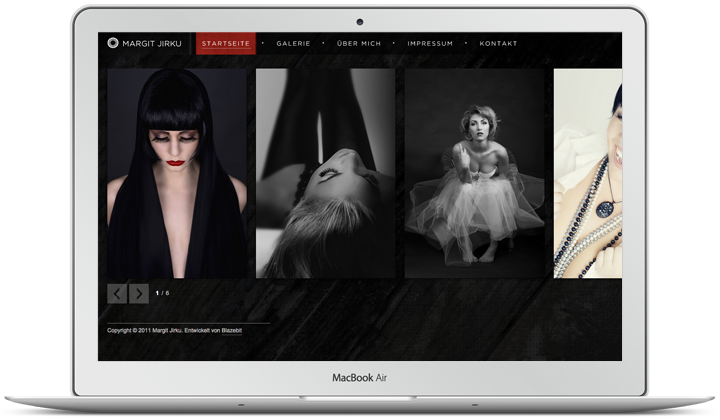Advance gallery with right arrow button
This screenshot has height=420, width=720.
[x=139, y=293]
